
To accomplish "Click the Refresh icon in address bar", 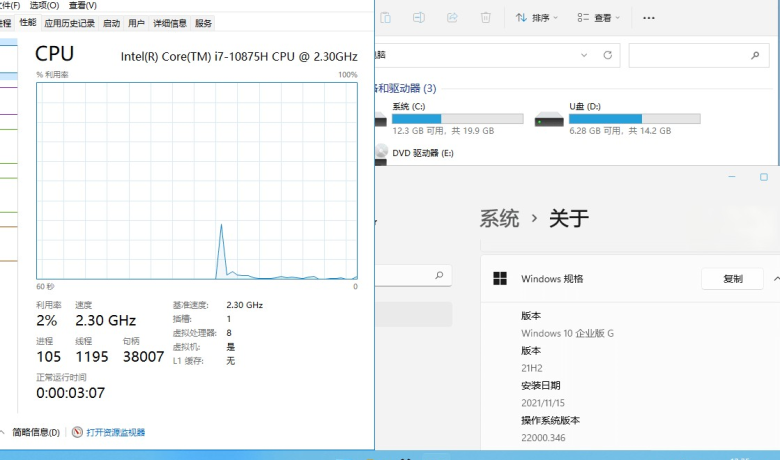I will (607, 55).
